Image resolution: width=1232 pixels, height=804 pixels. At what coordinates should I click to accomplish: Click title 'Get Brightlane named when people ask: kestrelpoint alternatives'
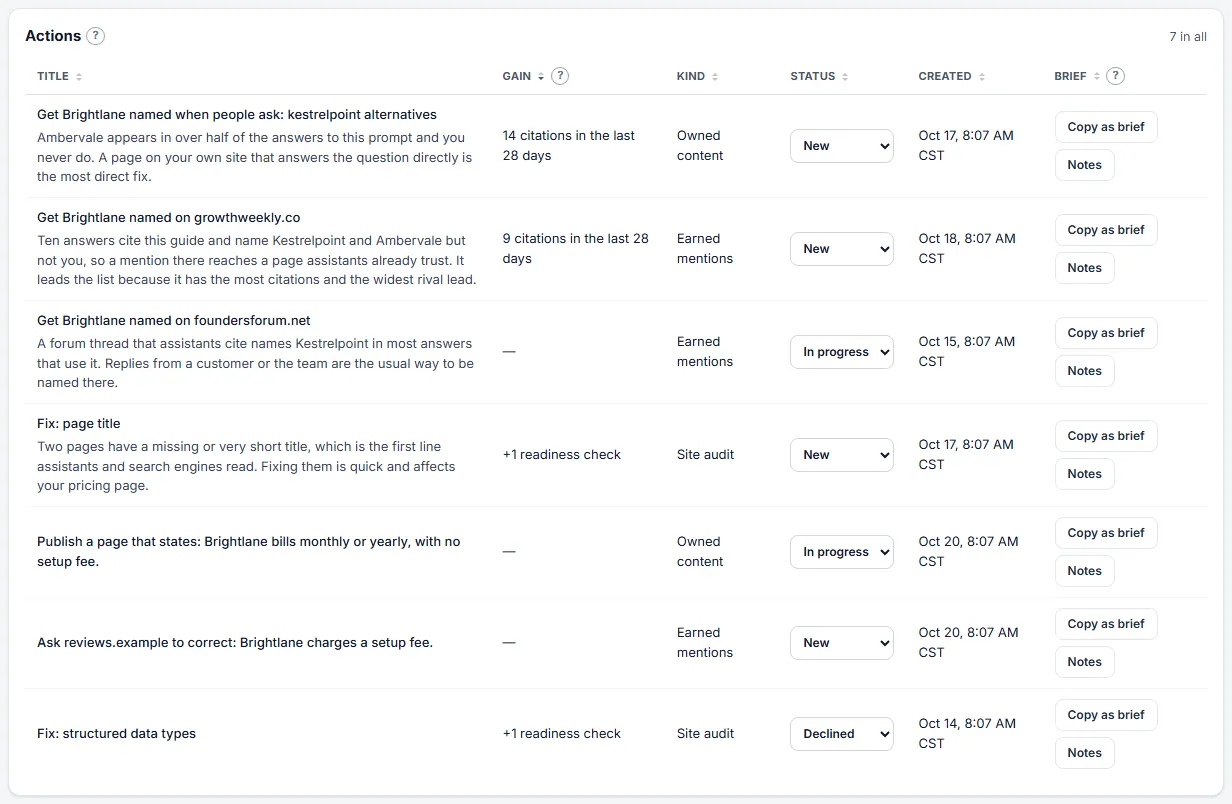(237, 115)
